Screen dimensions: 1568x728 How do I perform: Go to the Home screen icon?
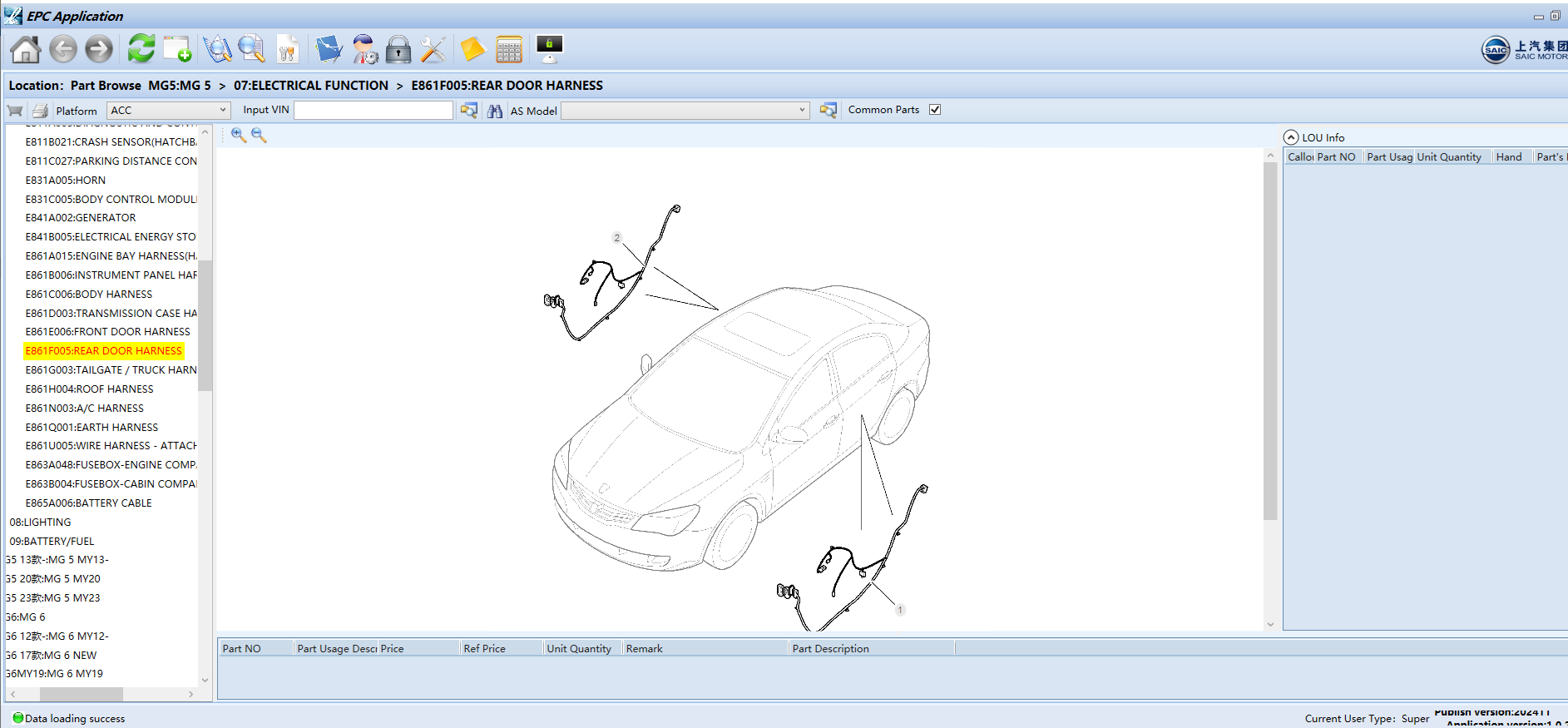click(26, 50)
